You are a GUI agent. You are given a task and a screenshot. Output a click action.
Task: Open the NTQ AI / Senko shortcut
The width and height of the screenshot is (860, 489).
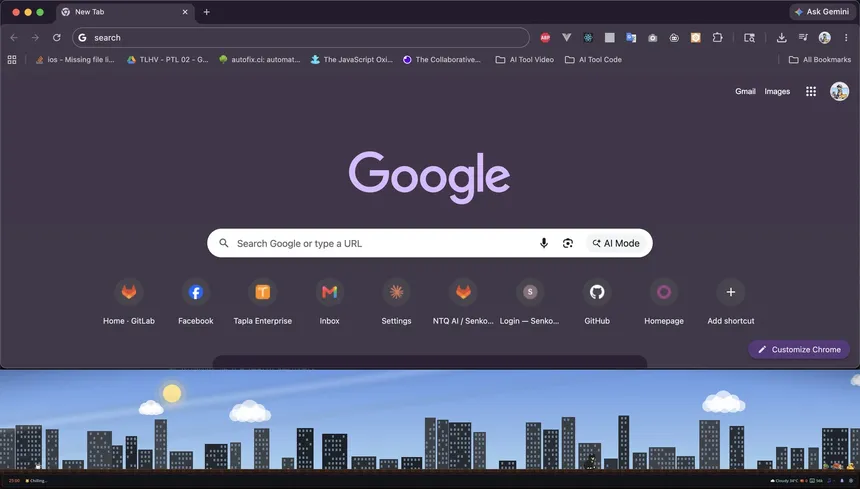(463, 302)
